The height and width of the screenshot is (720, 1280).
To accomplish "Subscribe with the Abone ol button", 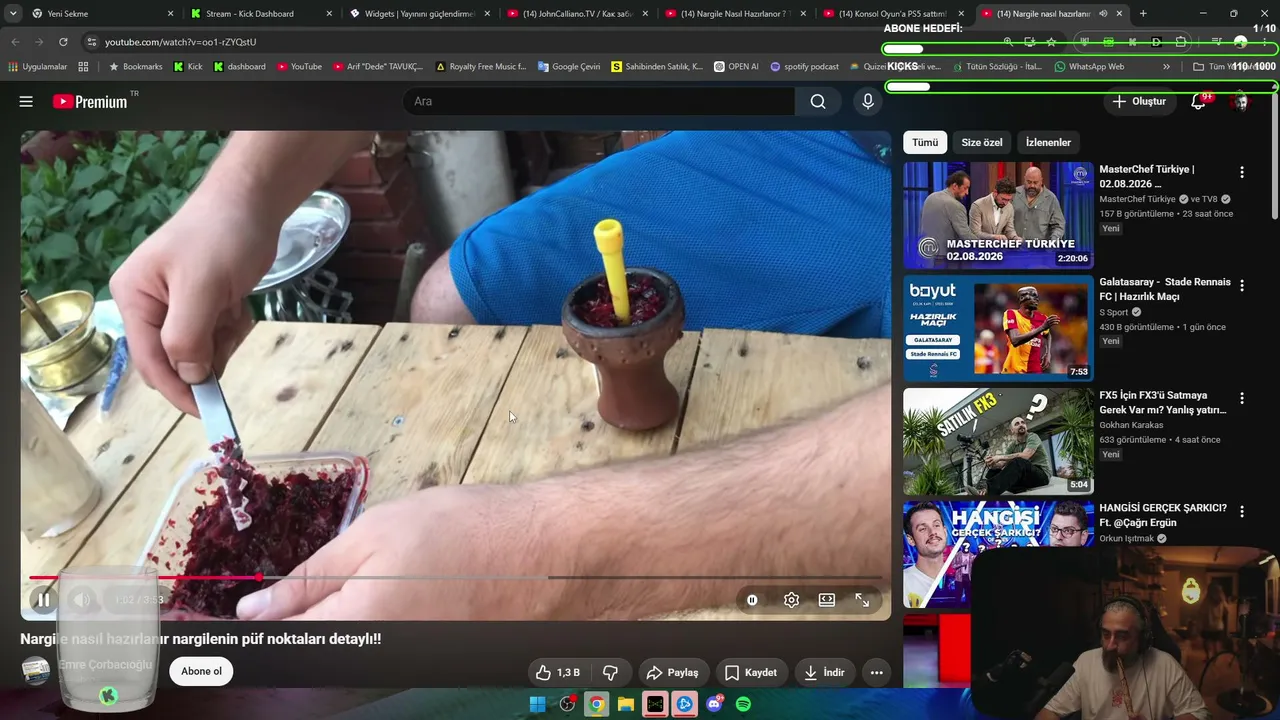I will tap(201, 671).
